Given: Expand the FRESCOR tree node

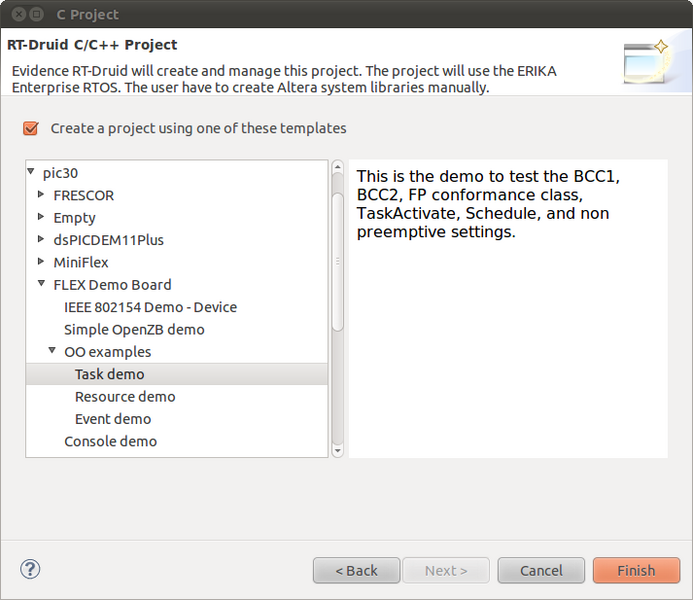Looking at the screenshot, I should point(41,194).
